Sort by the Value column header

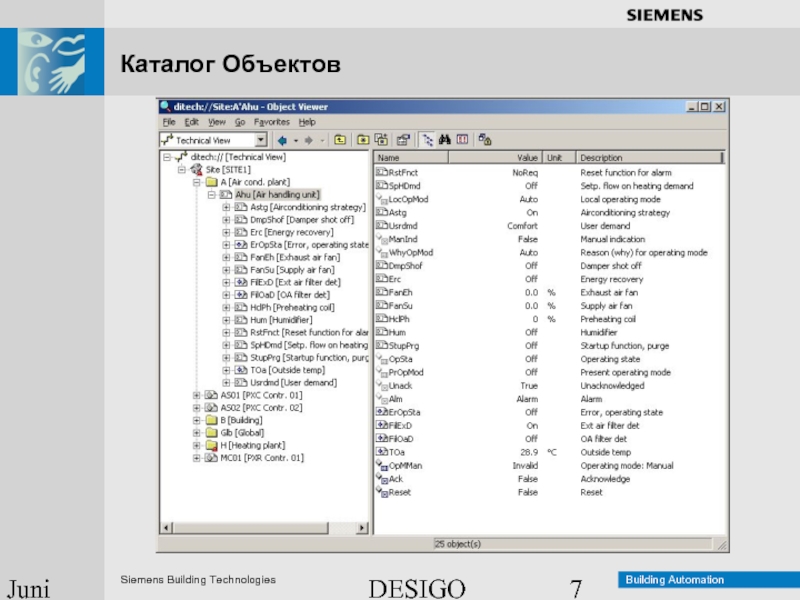pos(526,158)
